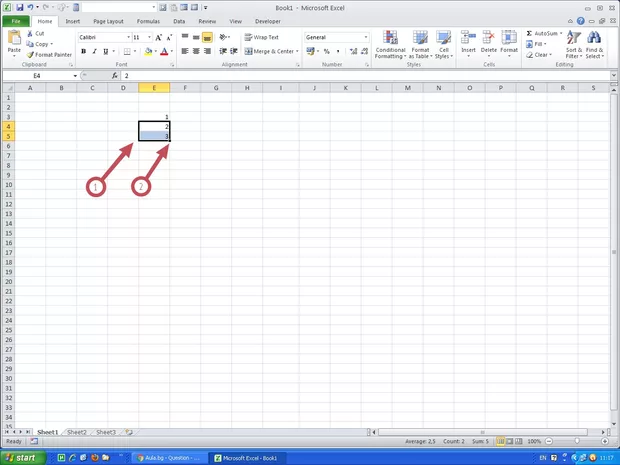This screenshot has height=465, width=620.
Task: Open Excel Help question mark
Action: coord(580,21)
